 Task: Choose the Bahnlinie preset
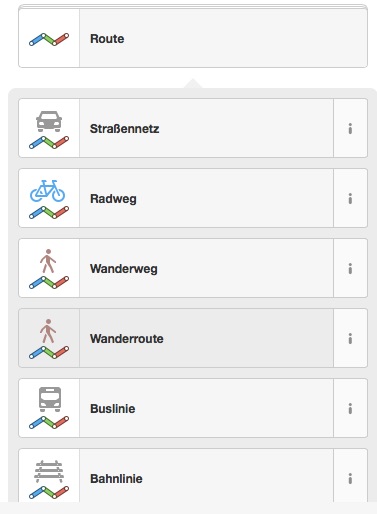tap(176, 476)
